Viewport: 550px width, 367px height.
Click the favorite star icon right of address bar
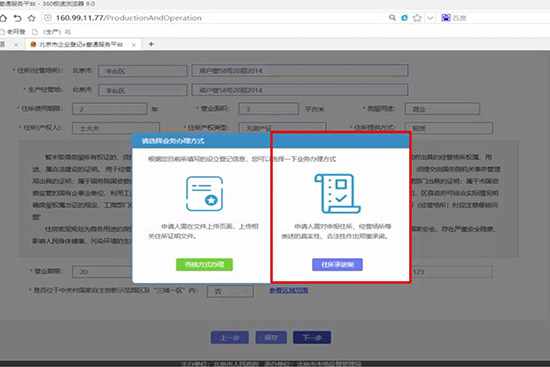tap(417, 18)
